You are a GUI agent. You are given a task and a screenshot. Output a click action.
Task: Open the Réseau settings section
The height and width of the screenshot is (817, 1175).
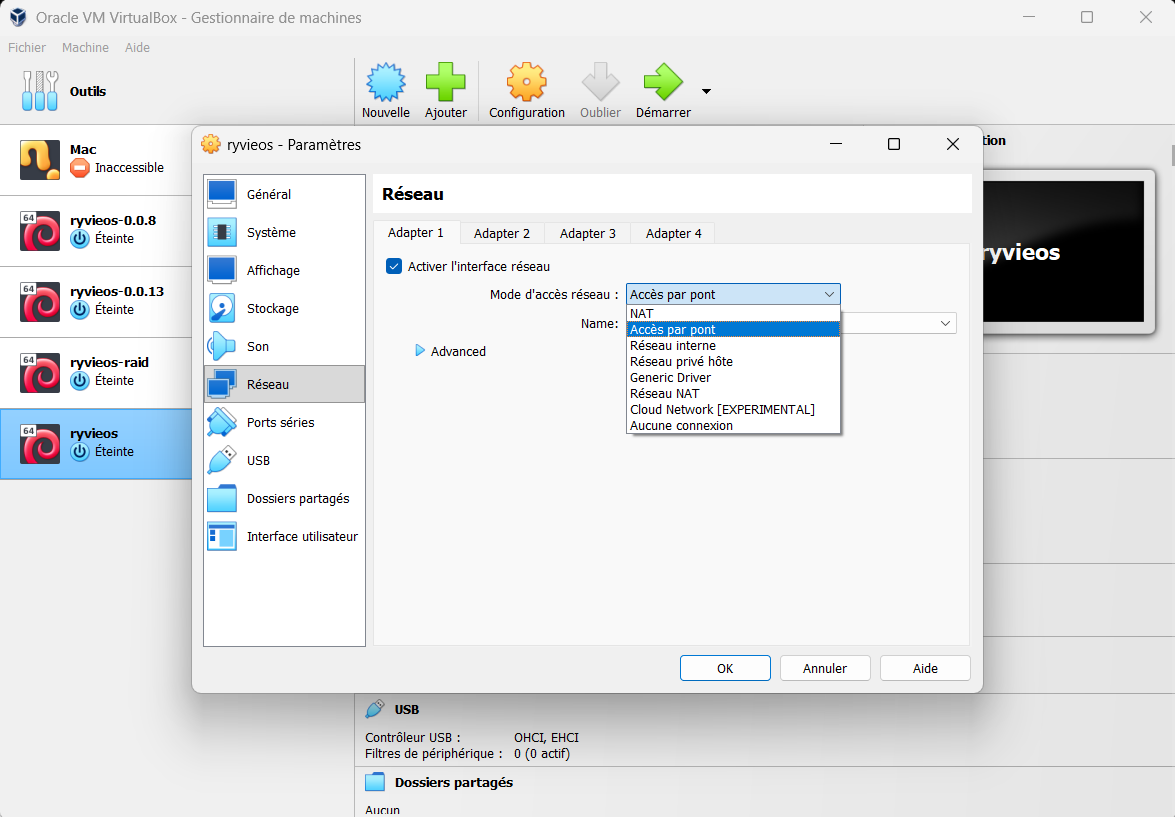[x=284, y=385]
